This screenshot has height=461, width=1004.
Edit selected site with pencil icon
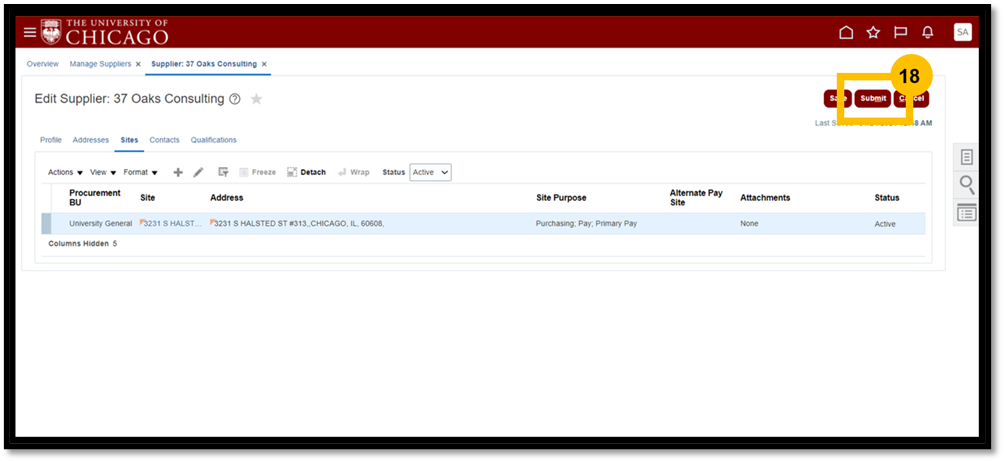(x=198, y=172)
